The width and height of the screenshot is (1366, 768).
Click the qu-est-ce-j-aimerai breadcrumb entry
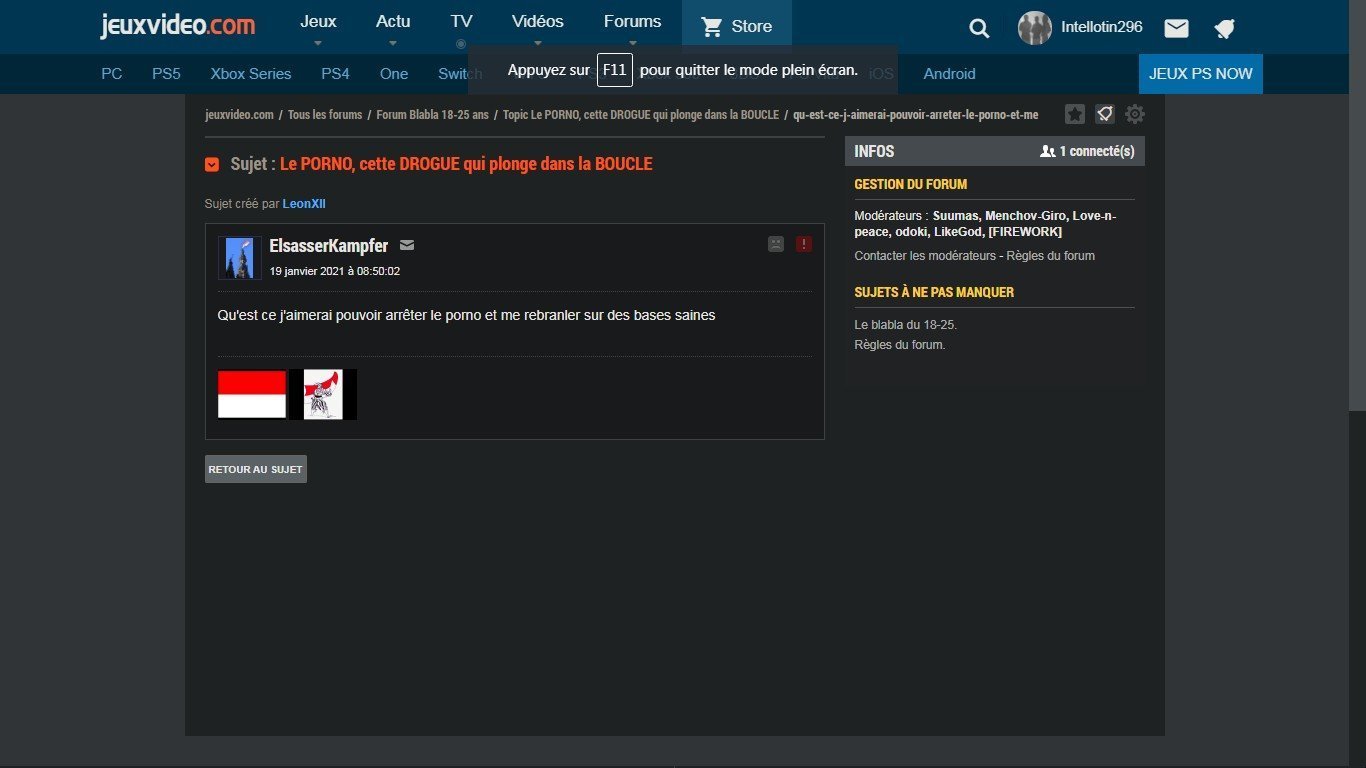coord(916,115)
